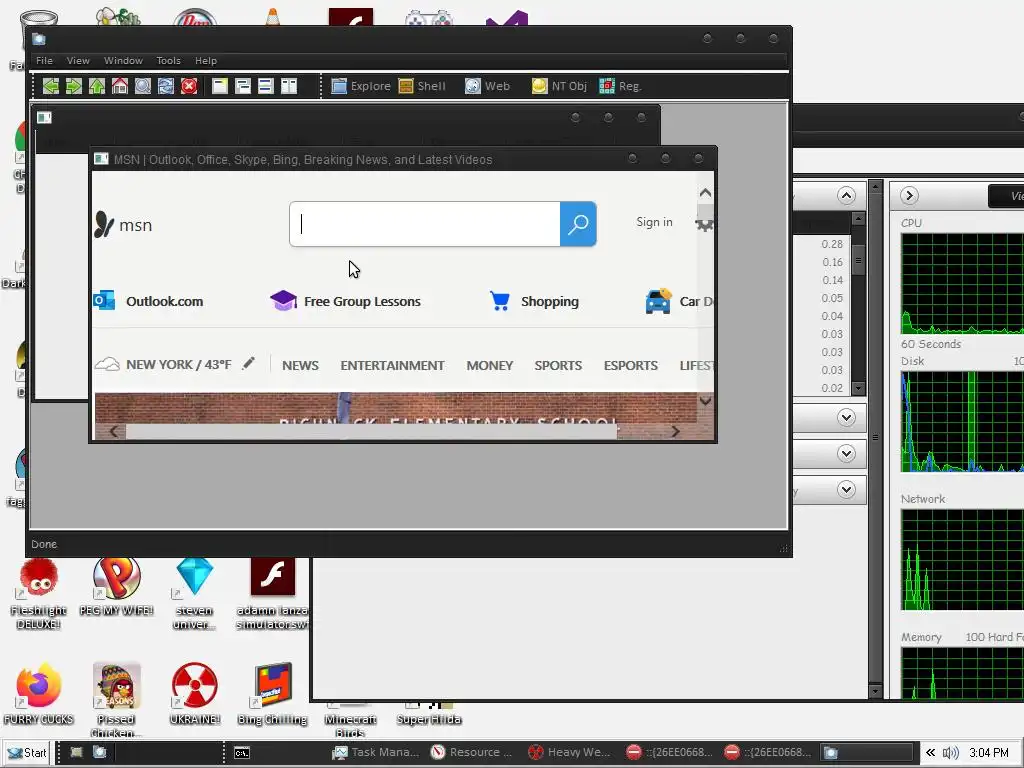The width and height of the screenshot is (1024, 768).
Task: Click the msn butterfly logo
Action: (123, 225)
